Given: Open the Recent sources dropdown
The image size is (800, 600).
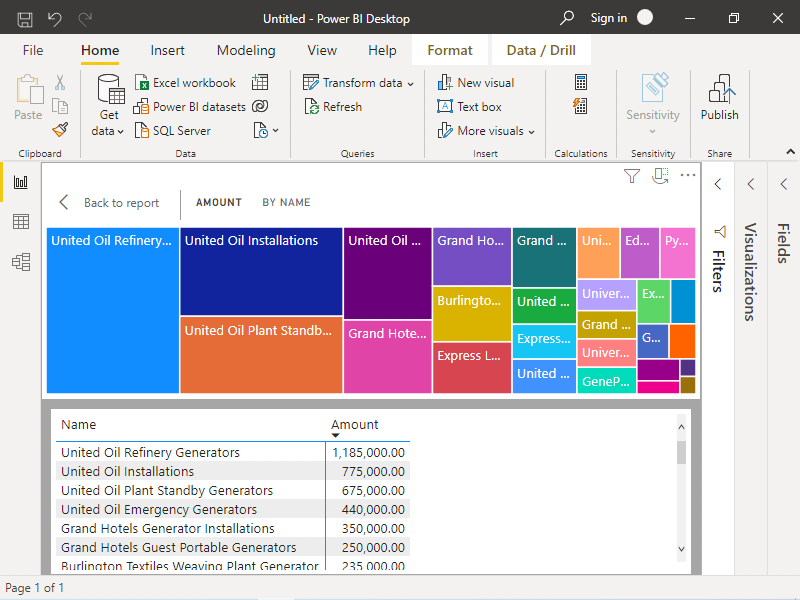Looking at the screenshot, I should point(276,131).
